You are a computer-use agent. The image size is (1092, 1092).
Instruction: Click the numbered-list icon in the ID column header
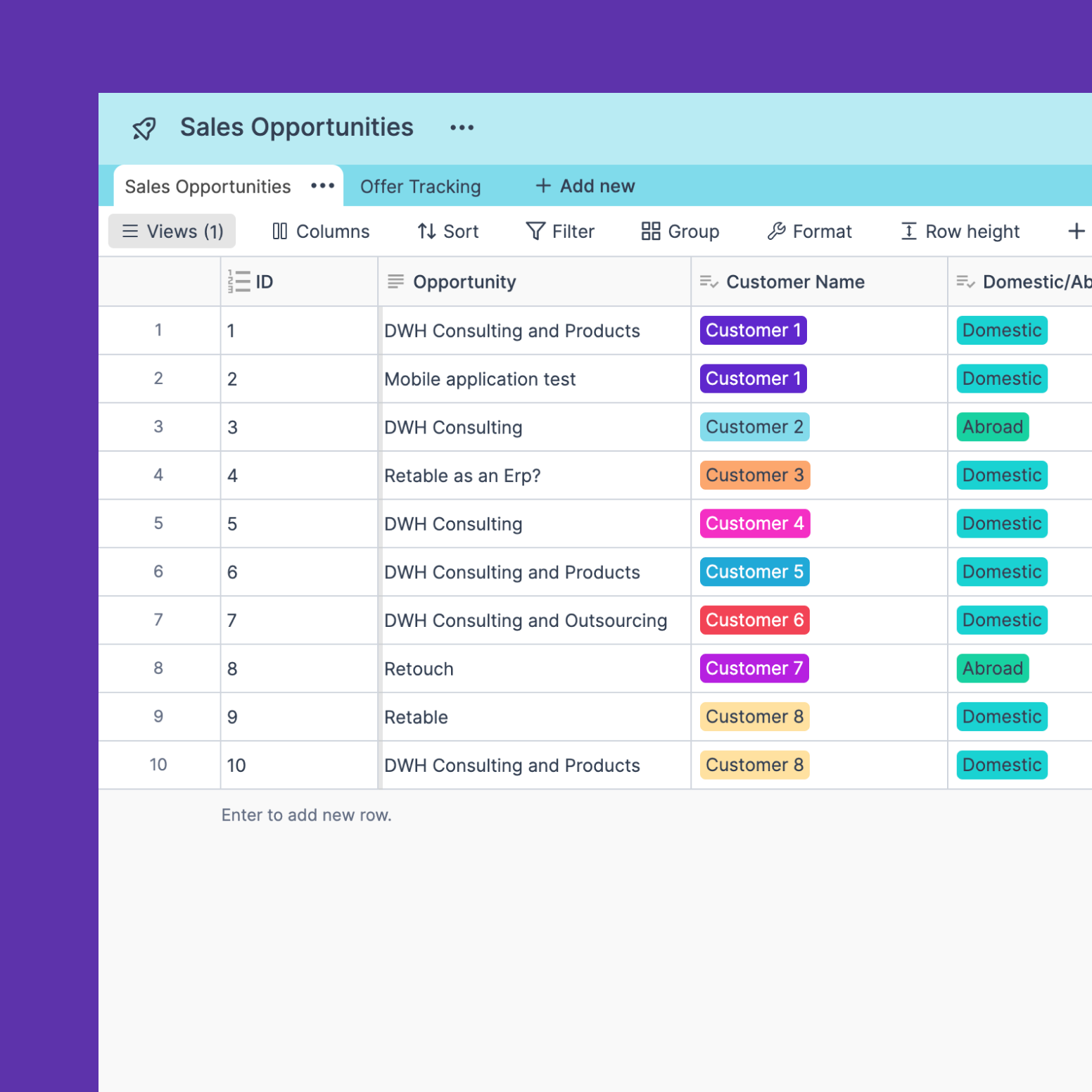(x=239, y=281)
